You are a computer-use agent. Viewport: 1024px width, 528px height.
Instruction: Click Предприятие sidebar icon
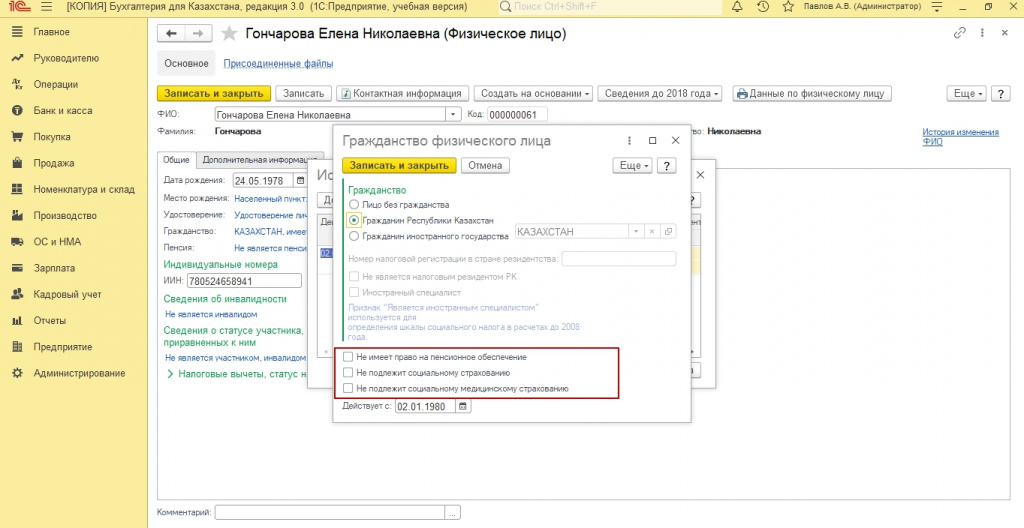pyautogui.click(x=18, y=346)
